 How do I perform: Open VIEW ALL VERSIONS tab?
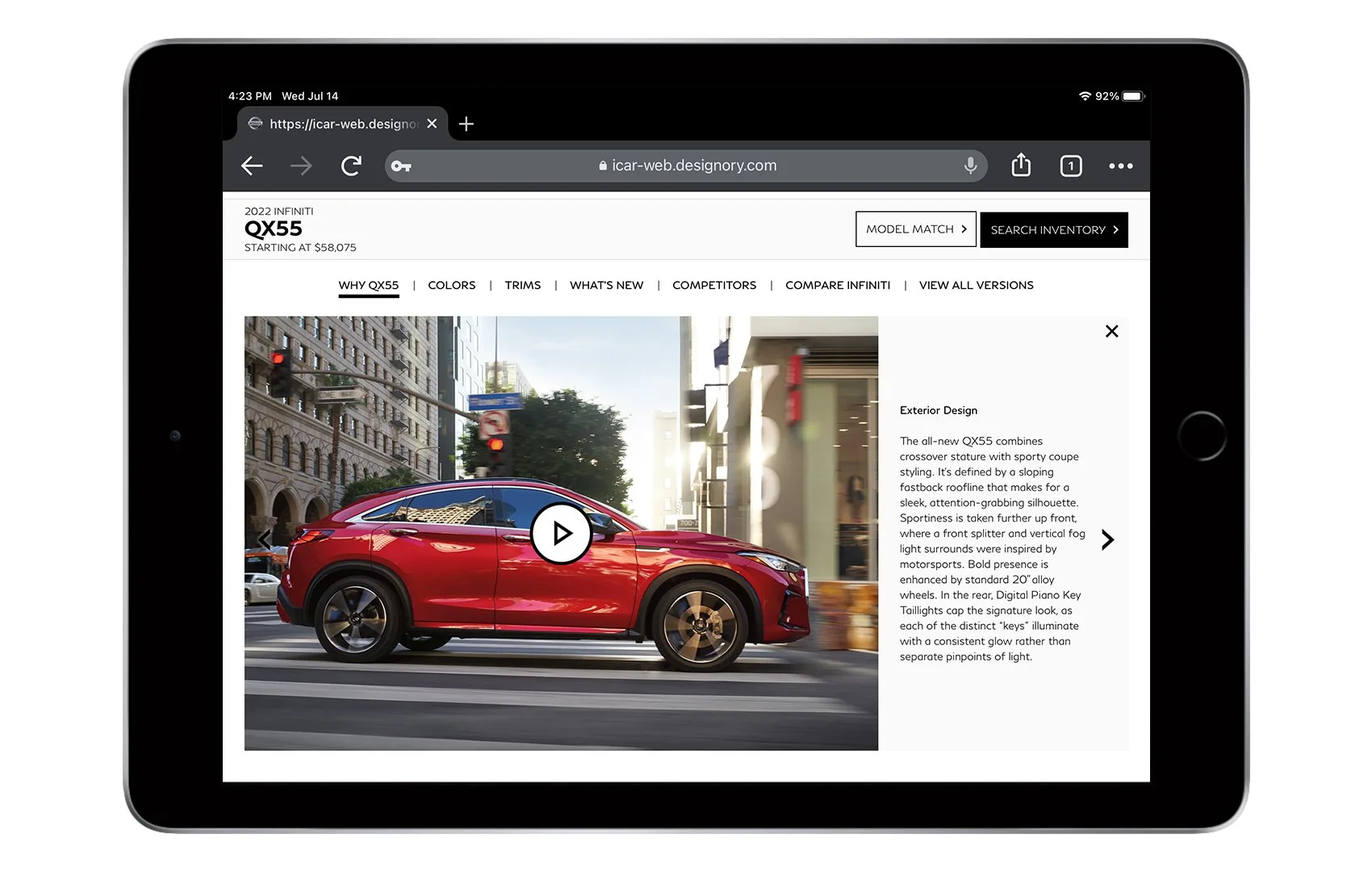(976, 285)
